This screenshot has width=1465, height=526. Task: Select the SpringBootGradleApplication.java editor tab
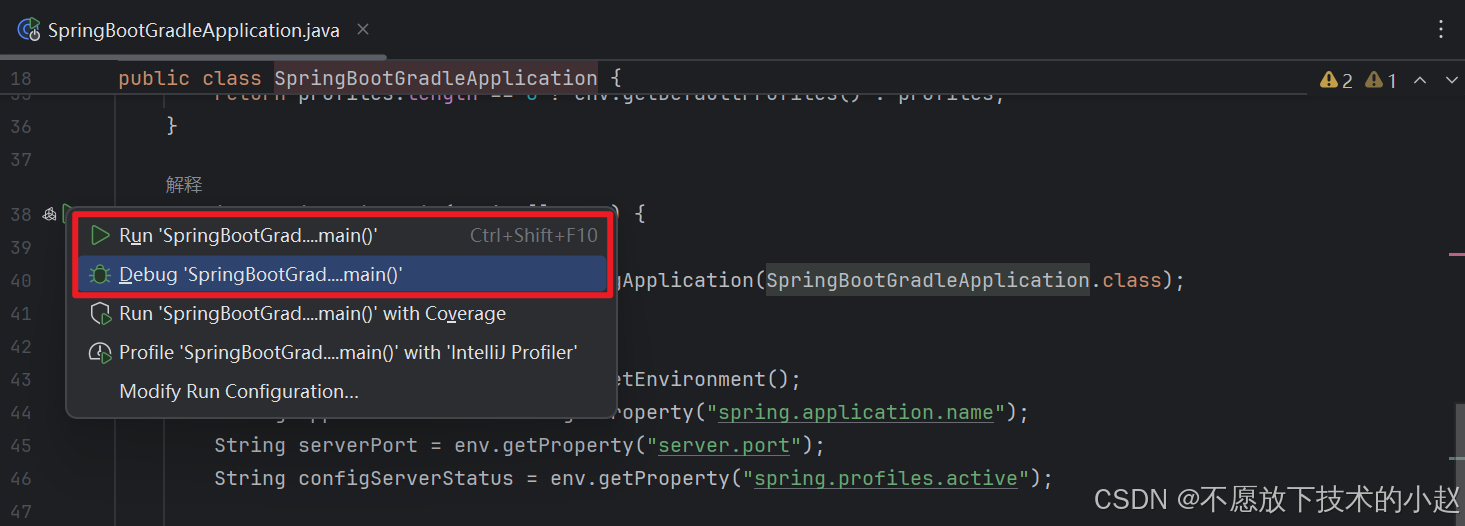pos(193,30)
